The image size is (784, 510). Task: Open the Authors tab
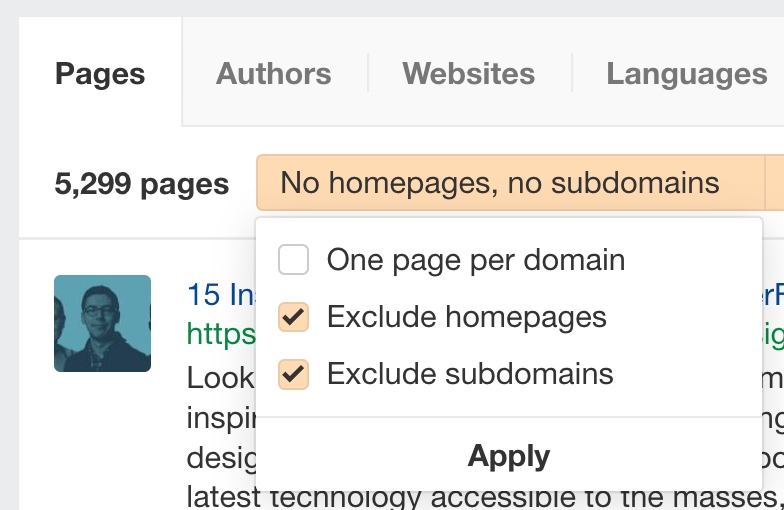click(x=274, y=74)
